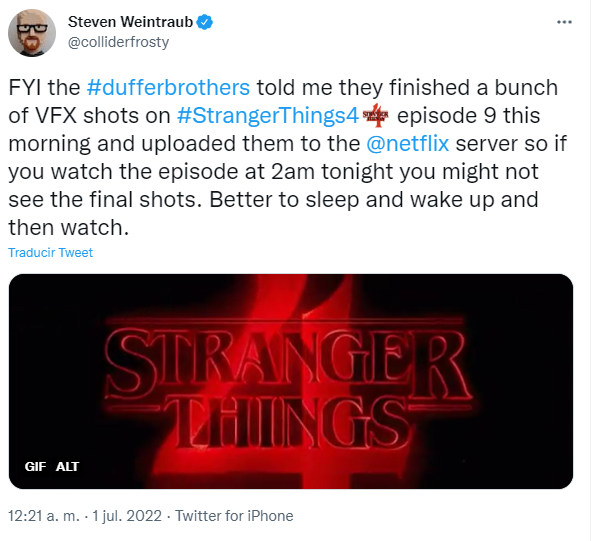
Task: Visit the @netflix mention
Action: (x=407, y=144)
